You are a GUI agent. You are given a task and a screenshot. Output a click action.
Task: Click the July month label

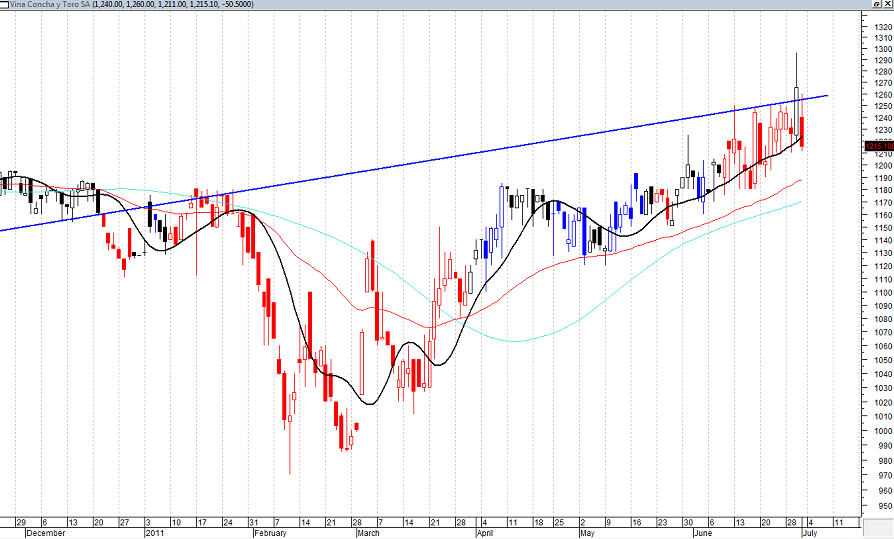[x=810, y=533]
